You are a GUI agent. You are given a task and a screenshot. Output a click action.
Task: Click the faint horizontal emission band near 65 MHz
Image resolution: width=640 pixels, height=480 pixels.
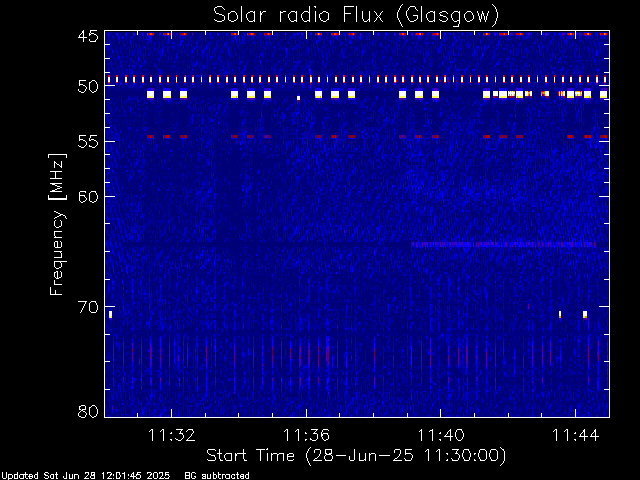503,244
